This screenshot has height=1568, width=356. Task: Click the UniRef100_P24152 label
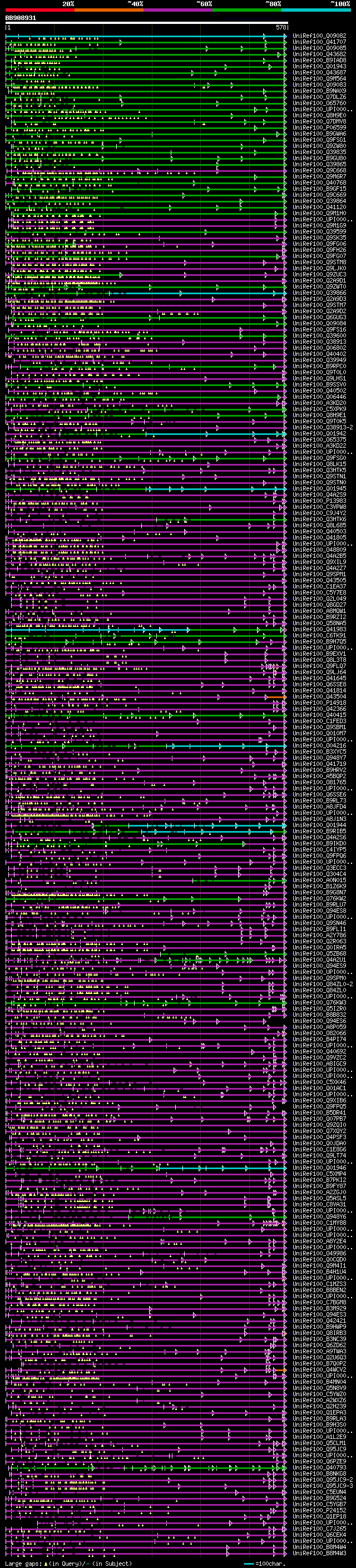[319, 1510]
